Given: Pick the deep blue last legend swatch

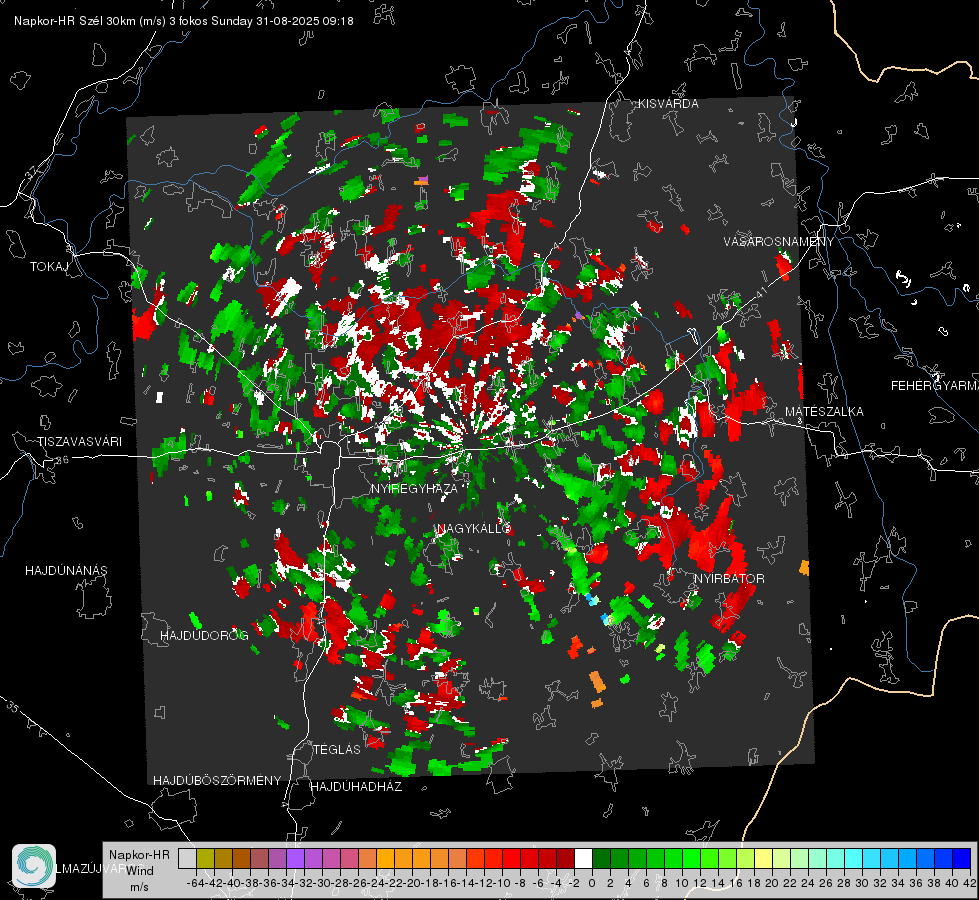Looking at the screenshot, I should tap(962, 858).
